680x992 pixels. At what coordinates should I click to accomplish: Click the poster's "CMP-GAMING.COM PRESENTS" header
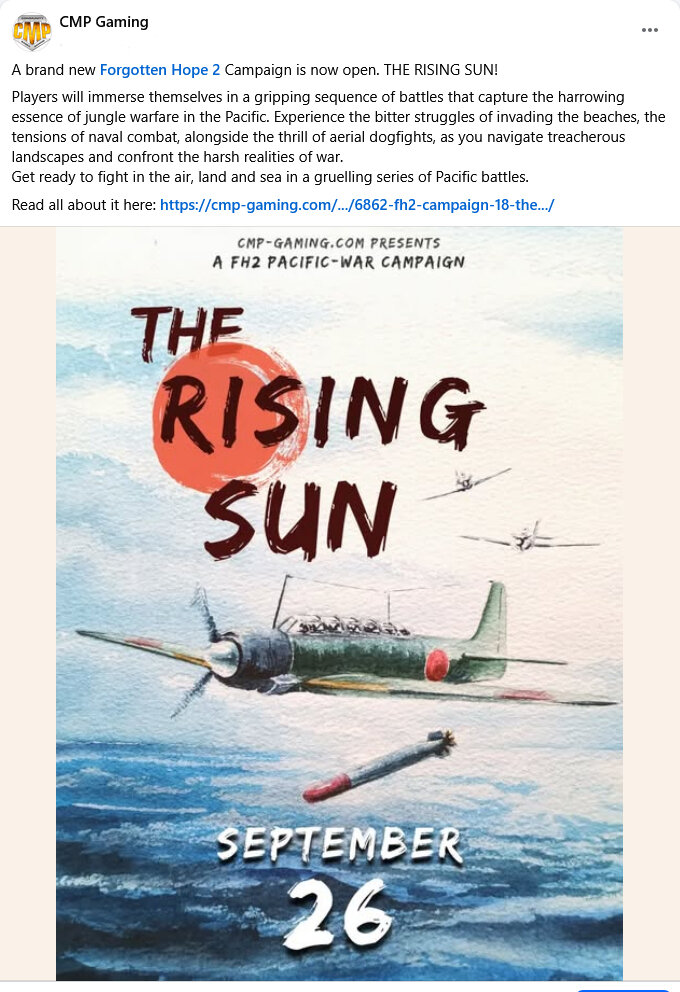coord(339,243)
